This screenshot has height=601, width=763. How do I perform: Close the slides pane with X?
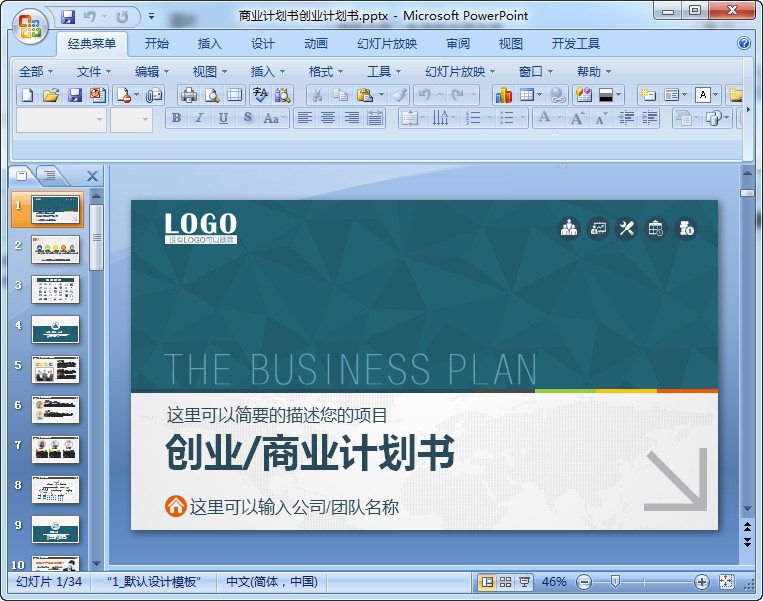92,176
